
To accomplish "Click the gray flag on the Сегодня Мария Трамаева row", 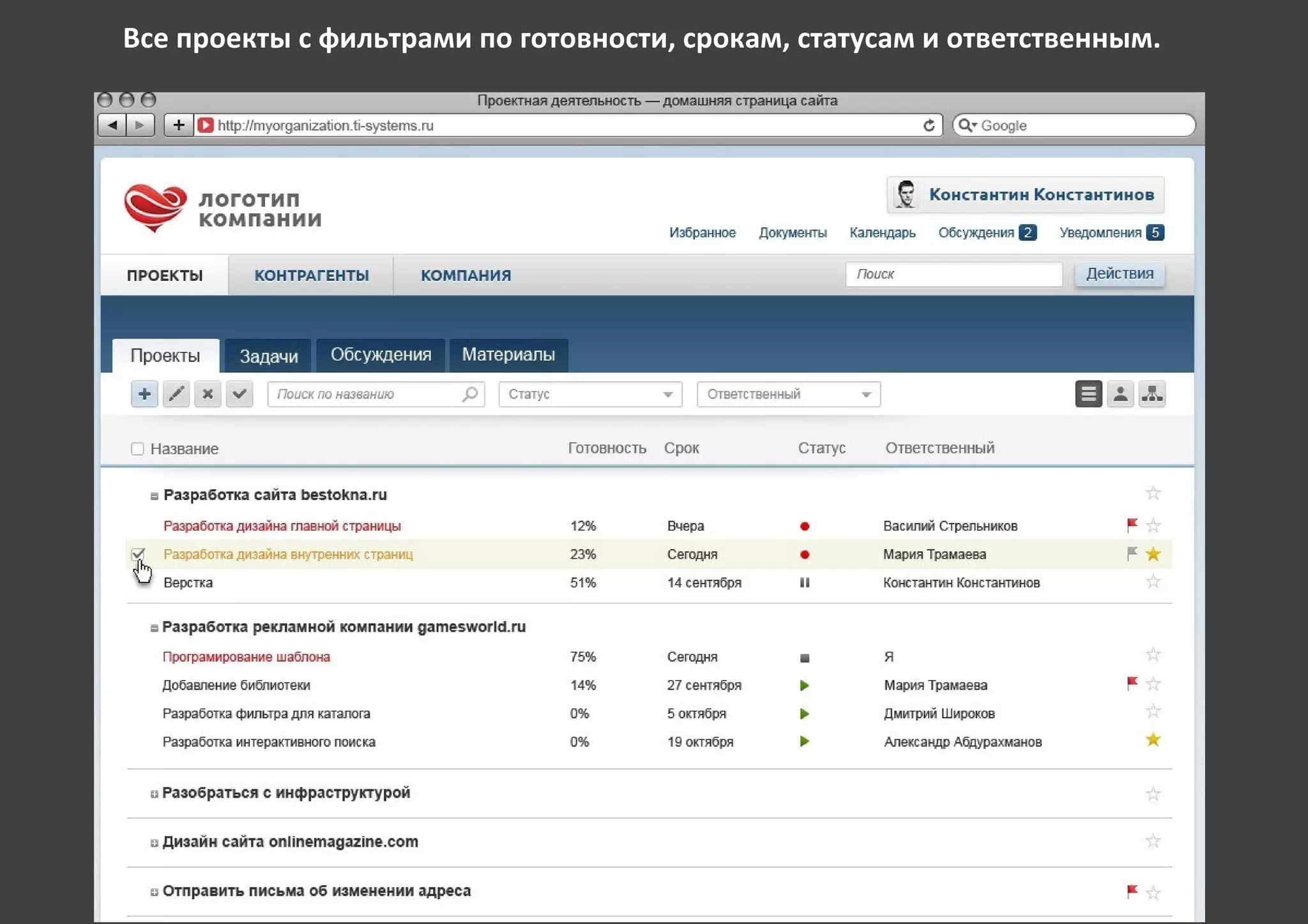I will 1132,554.
